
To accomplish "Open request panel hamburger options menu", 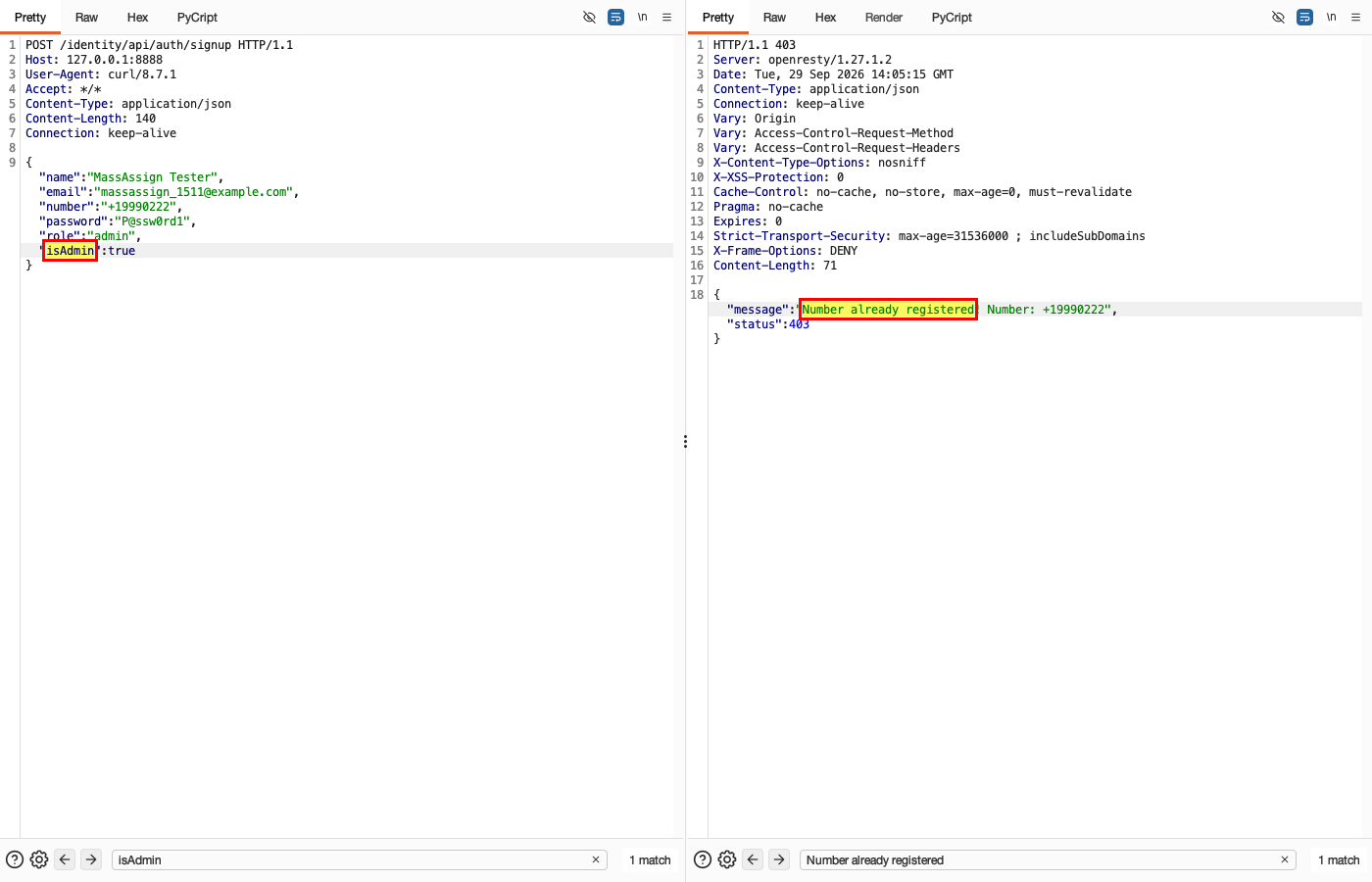I will [x=667, y=17].
